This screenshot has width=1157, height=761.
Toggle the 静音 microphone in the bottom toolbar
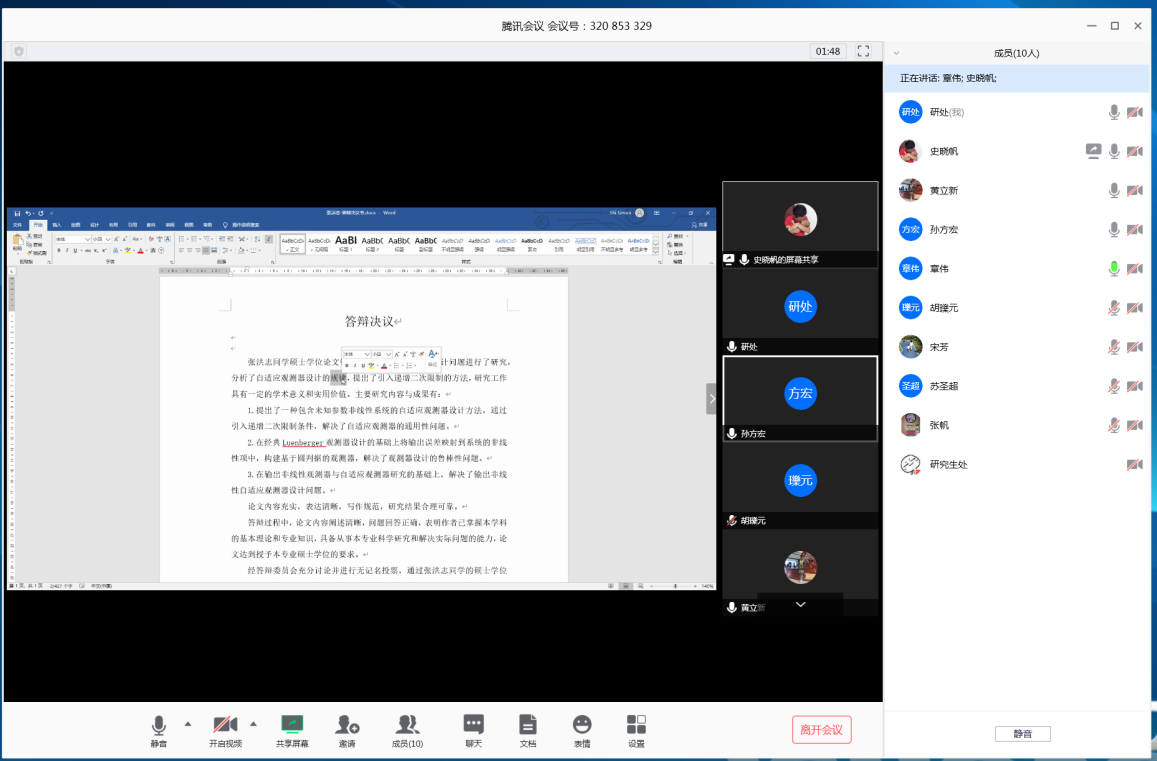[x=159, y=724]
